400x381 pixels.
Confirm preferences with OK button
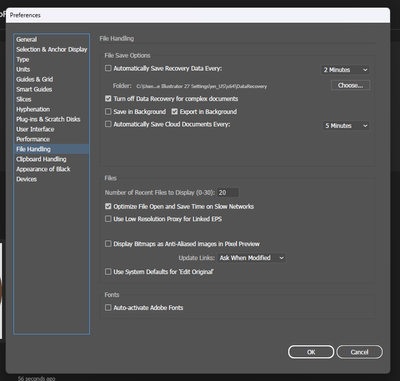tap(311, 352)
